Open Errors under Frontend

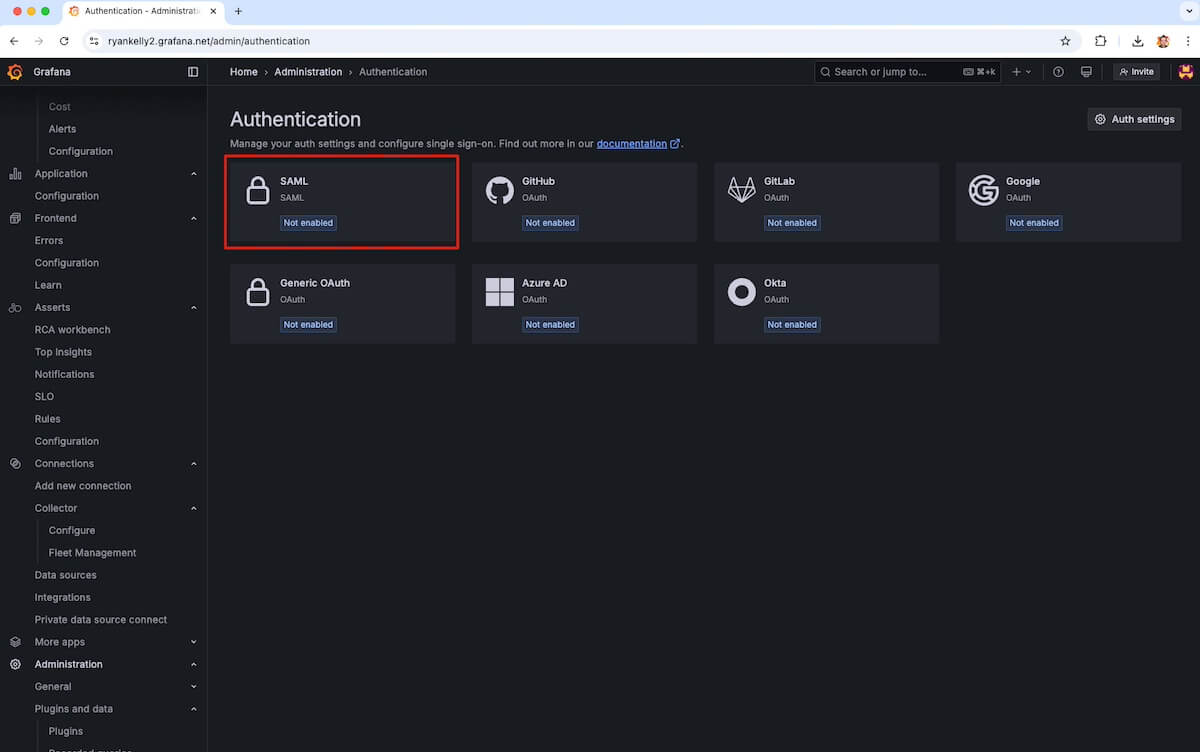(49, 241)
